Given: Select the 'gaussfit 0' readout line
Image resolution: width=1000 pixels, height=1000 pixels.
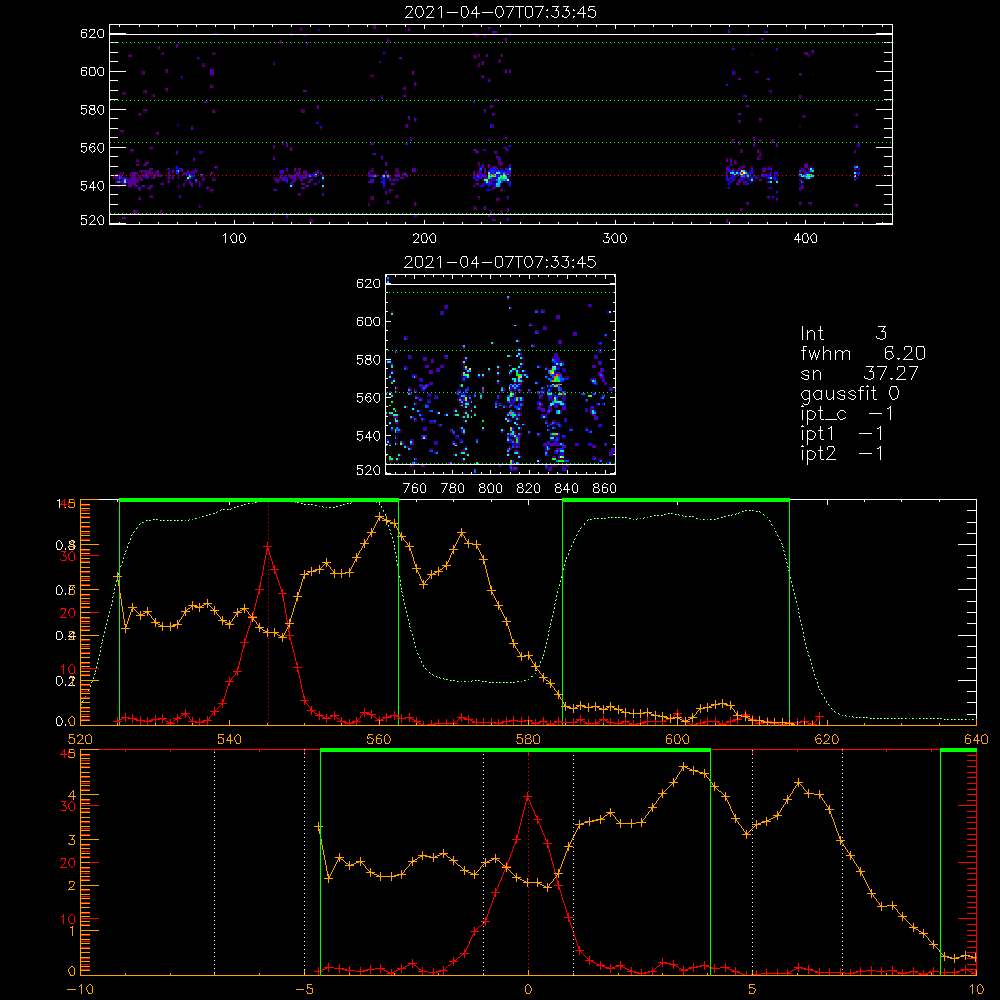Looking at the screenshot, I should [x=849, y=393].
